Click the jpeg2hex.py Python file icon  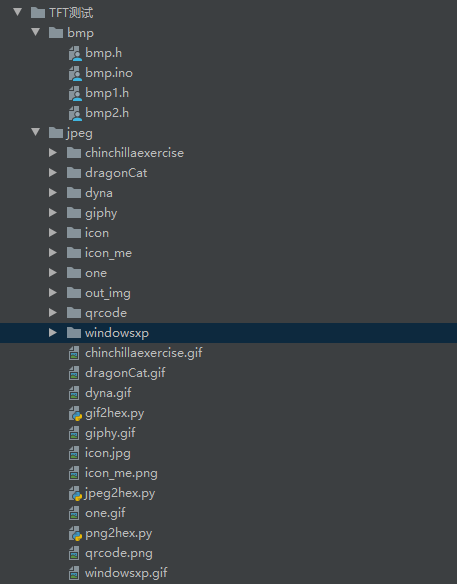click(x=75, y=493)
